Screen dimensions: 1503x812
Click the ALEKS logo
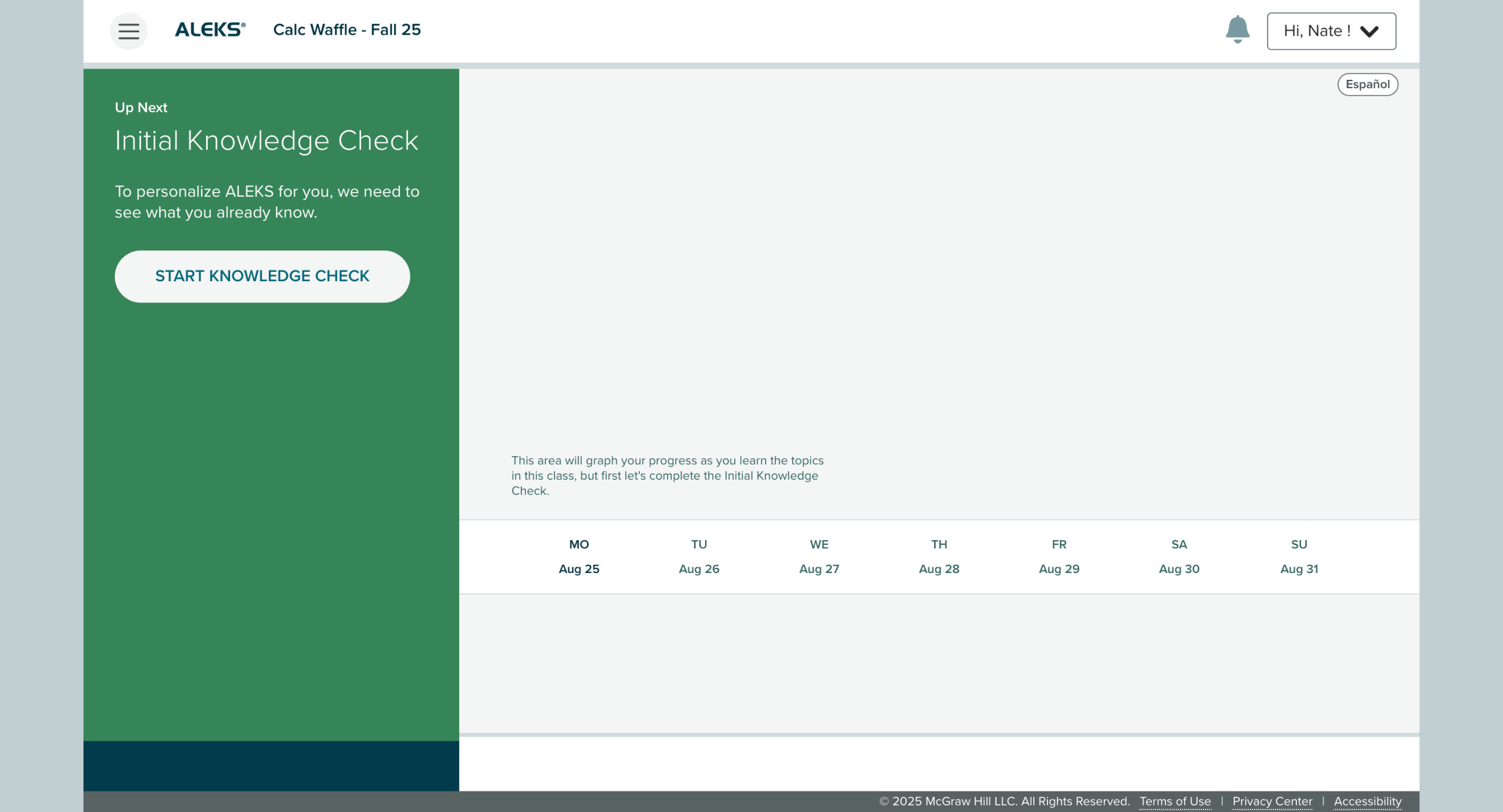coord(210,29)
